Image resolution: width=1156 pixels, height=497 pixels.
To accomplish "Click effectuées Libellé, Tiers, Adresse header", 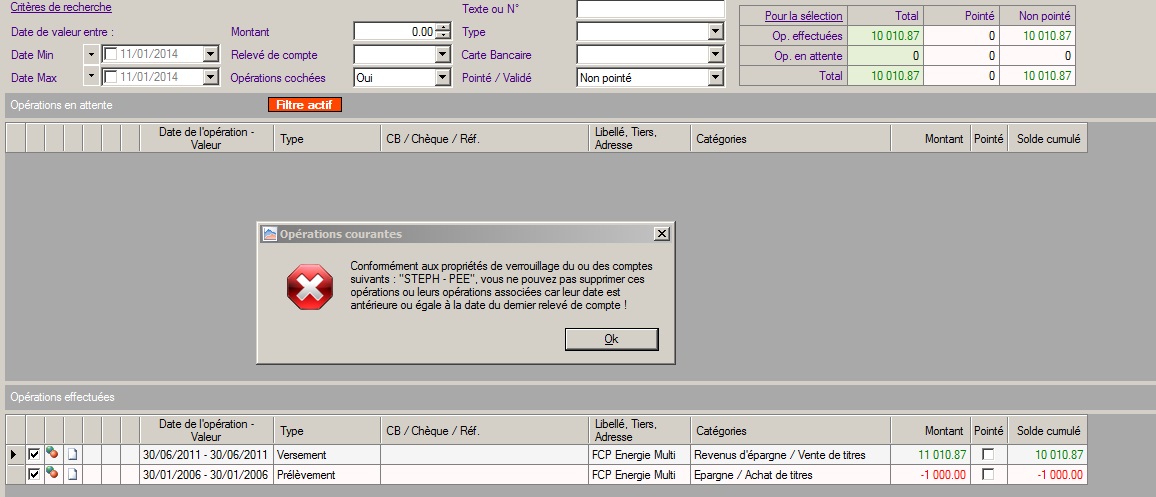I will point(640,430).
